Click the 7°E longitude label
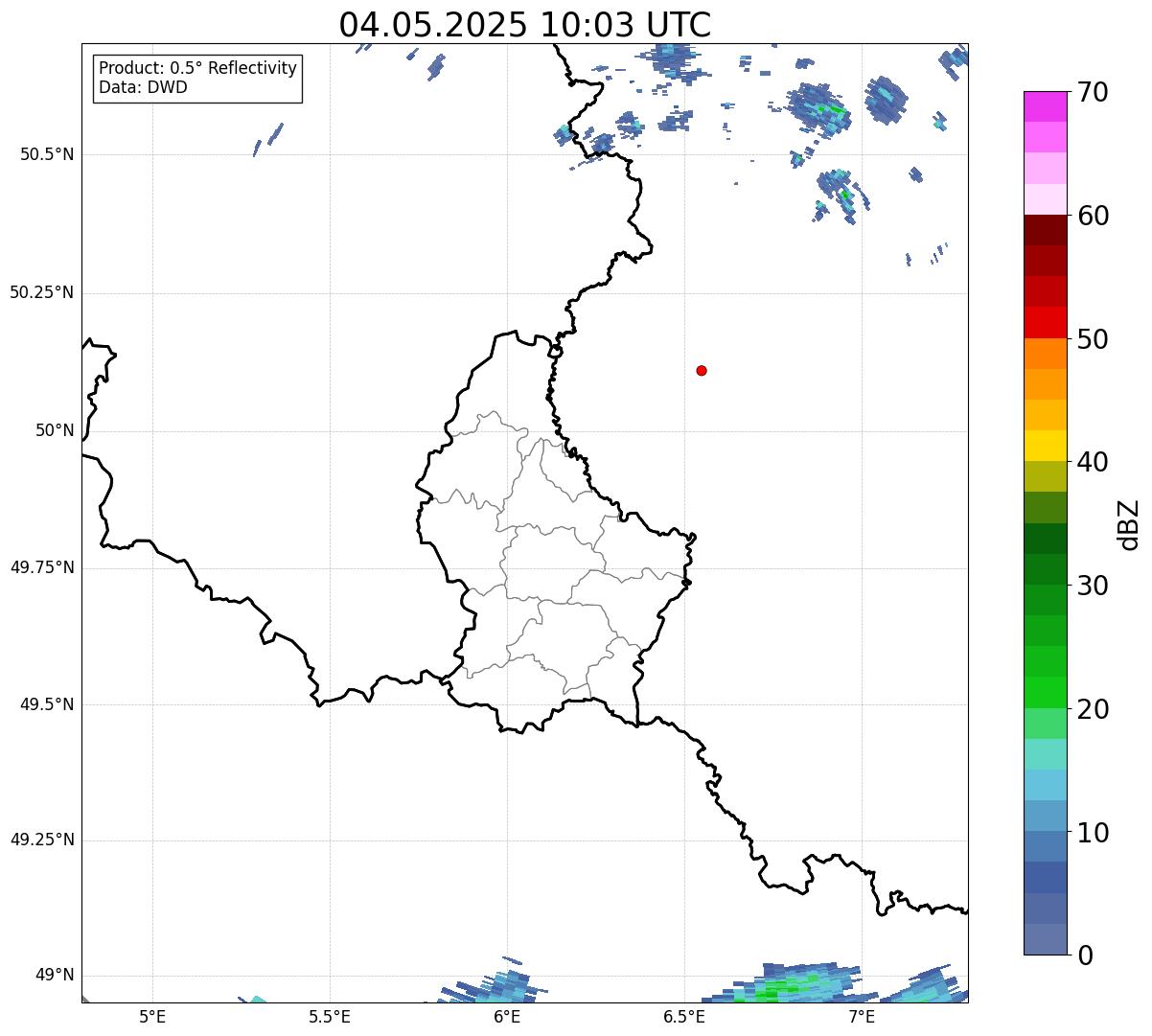Screen dimensions: 1152x1036 point(862,1016)
